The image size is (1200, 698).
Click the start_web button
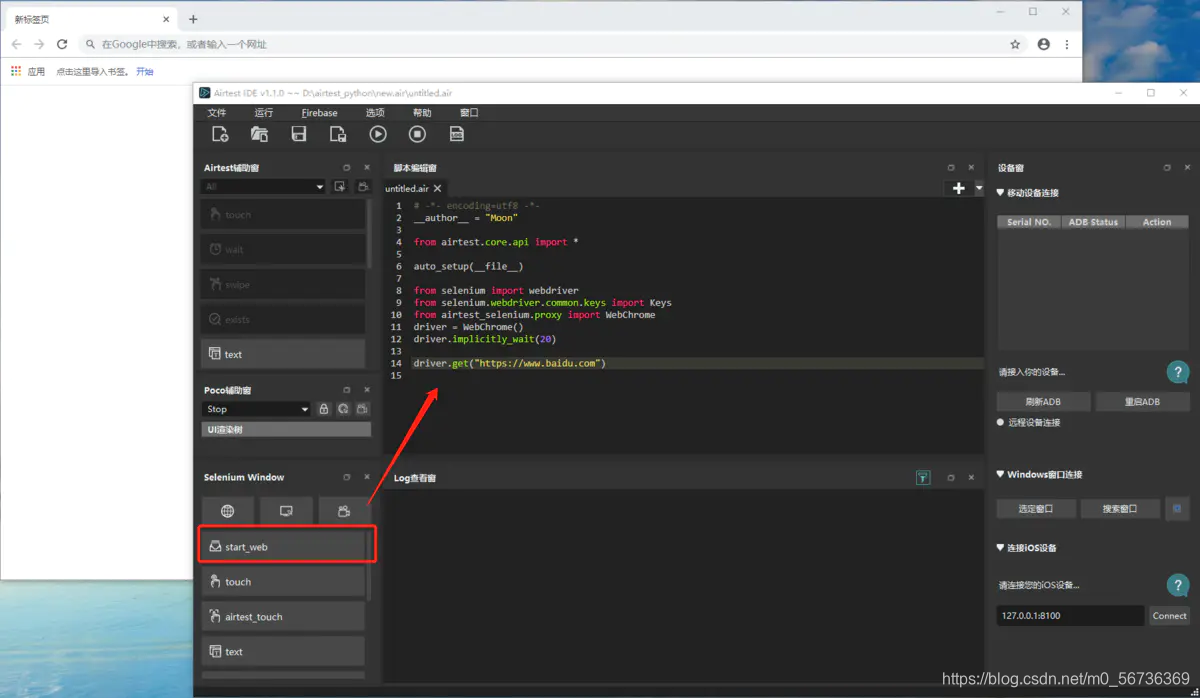(x=283, y=547)
